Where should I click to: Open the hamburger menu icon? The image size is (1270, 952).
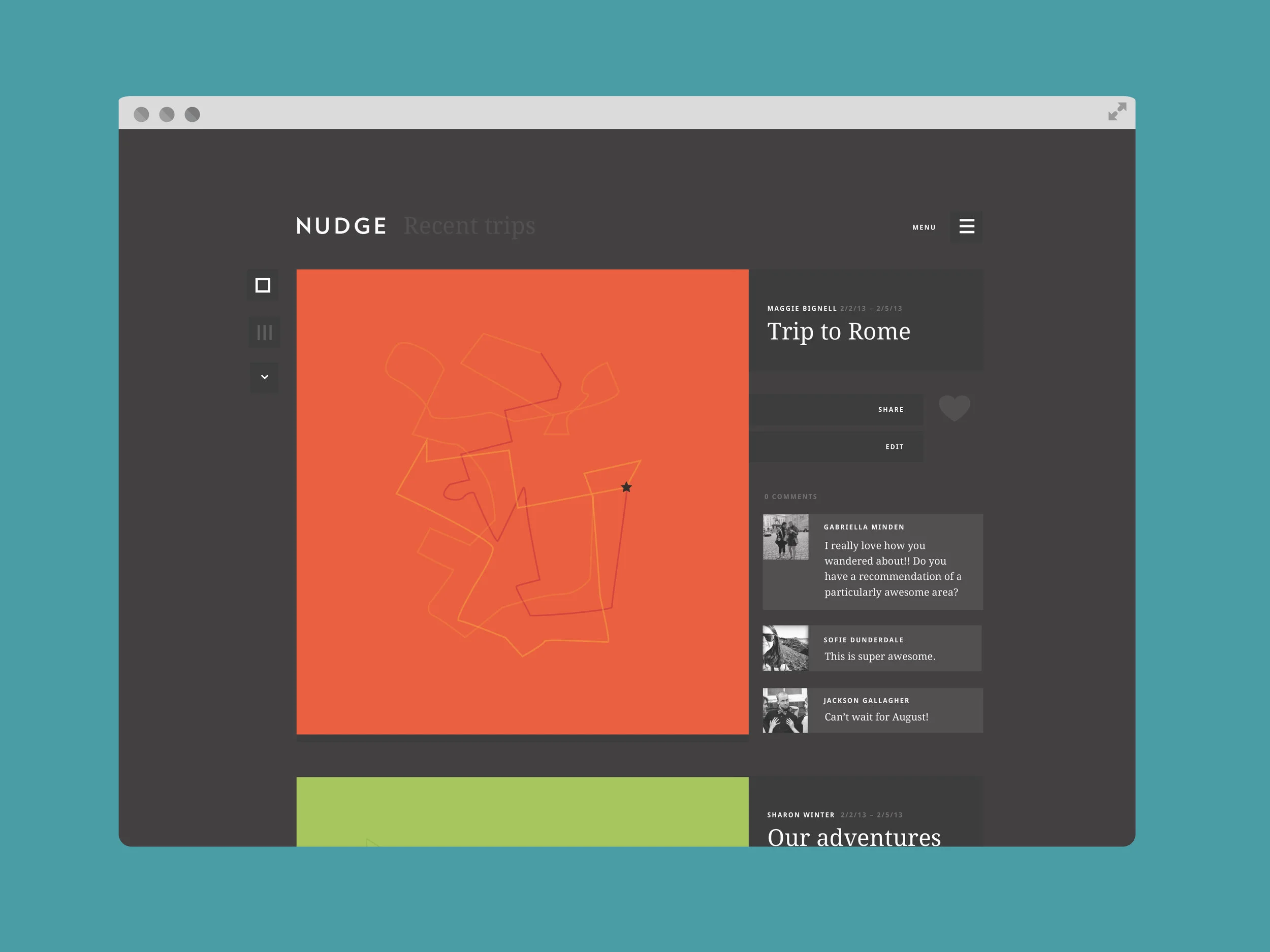tap(966, 226)
